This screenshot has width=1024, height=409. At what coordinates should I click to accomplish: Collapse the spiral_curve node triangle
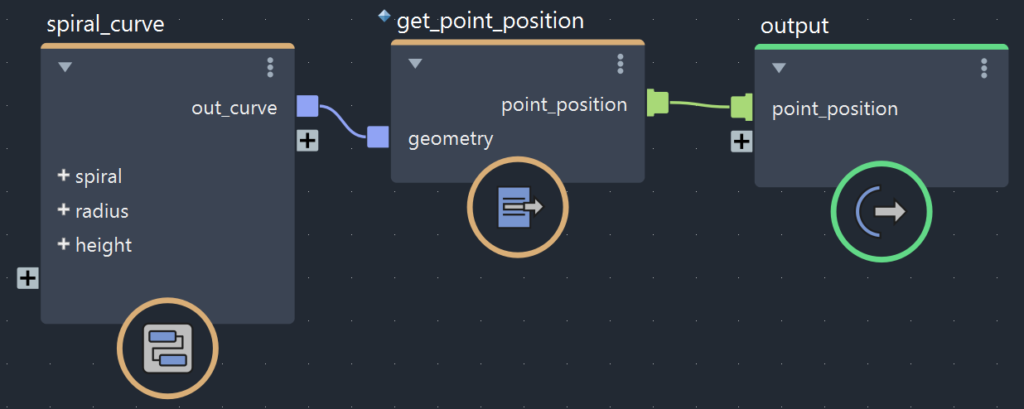point(65,67)
